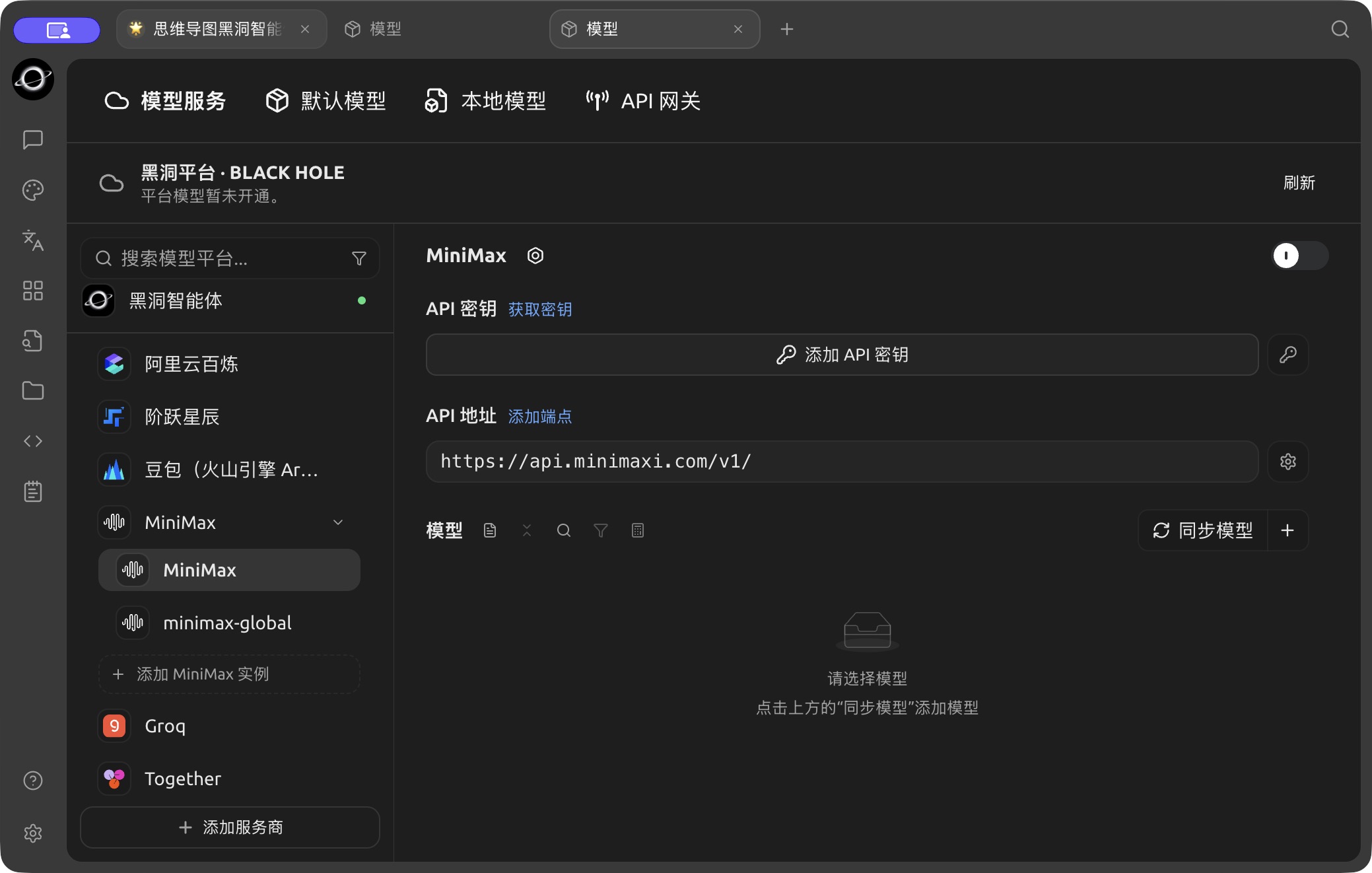Switch to 默认模型 tab
Image resolution: width=1372 pixels, height=873 pixels.
[x=326, y=101]
